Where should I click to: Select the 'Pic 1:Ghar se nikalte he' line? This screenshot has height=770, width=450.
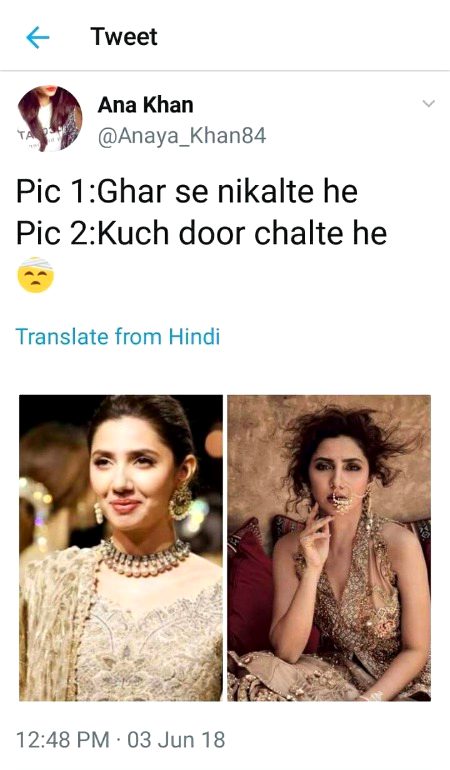[x=187, y=192]
